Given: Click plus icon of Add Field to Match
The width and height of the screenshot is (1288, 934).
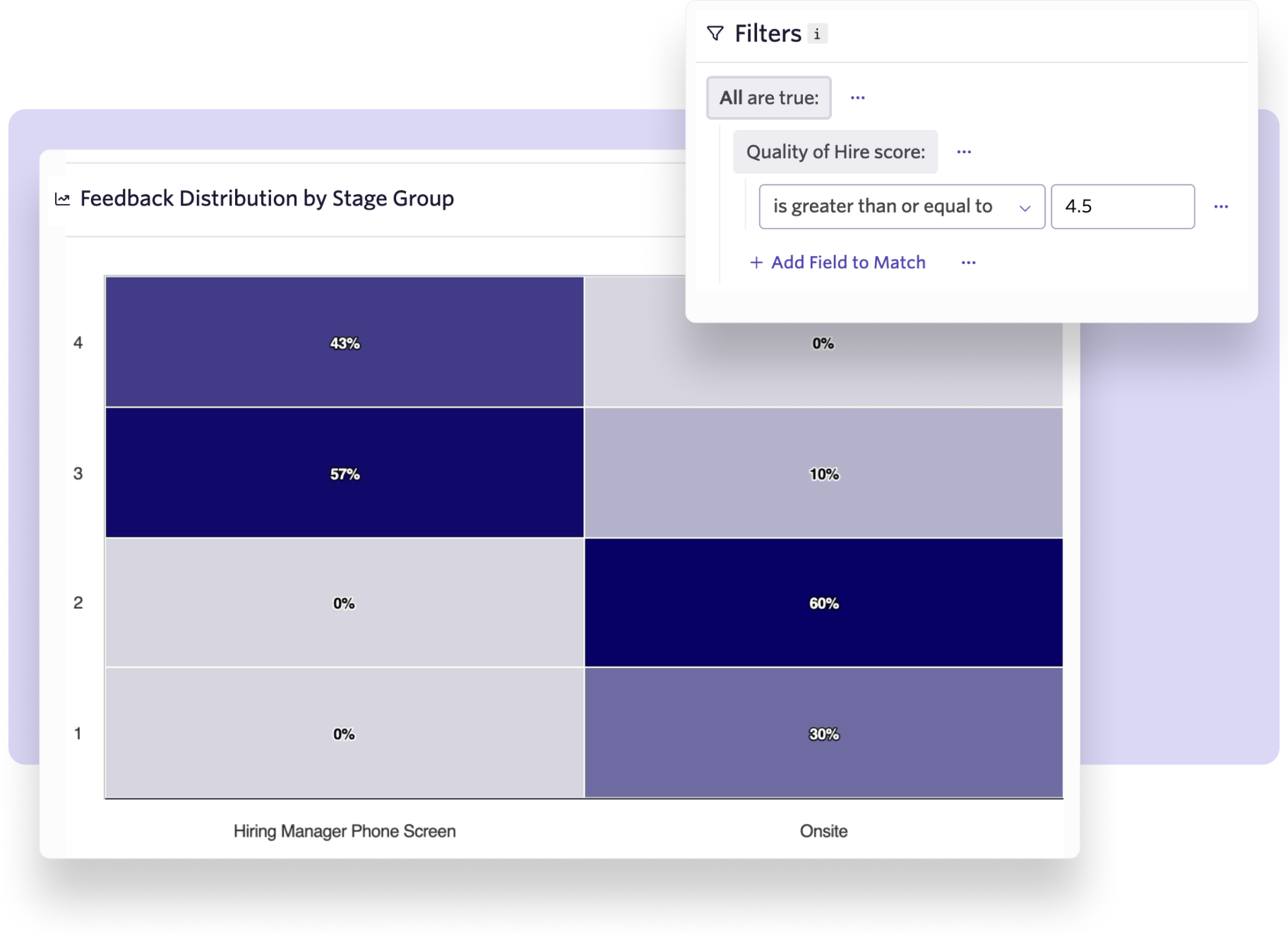Looking at the screenshot, I should (756, 263).
